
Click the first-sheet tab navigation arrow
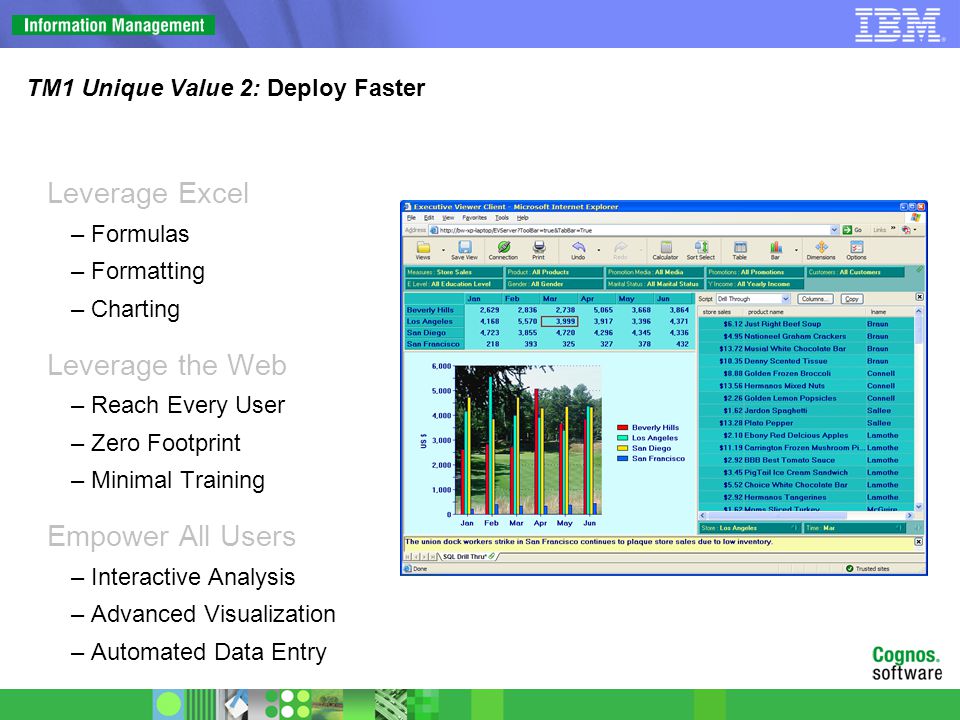(x=408, y=557)
